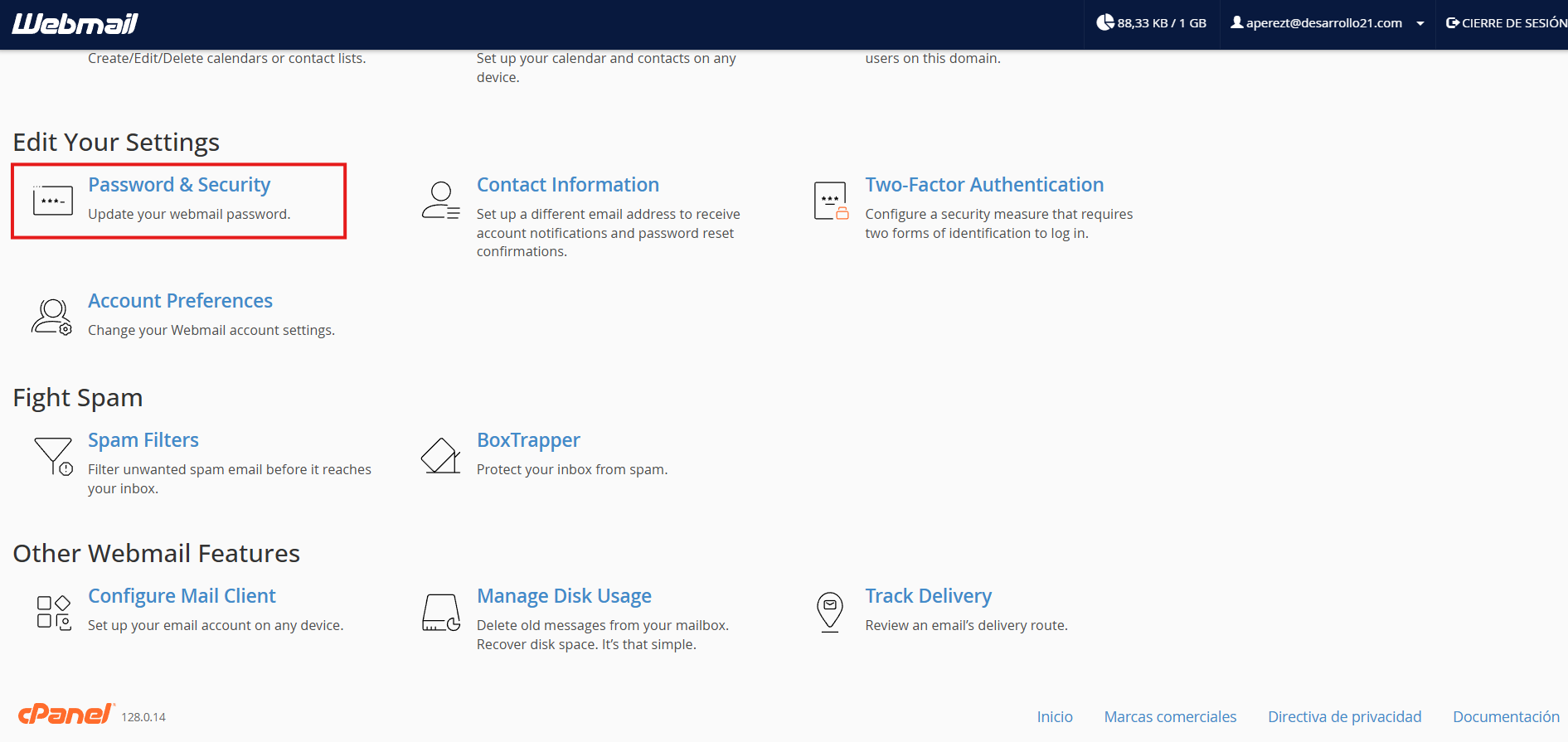The height and width of the screenshot is (742, 1568).
Task: Open the Password & Security link
Action: point(179,185)
